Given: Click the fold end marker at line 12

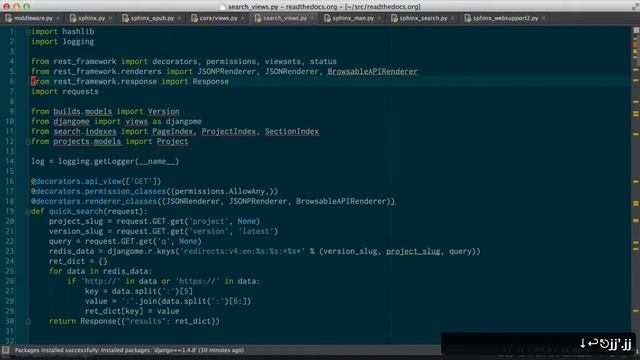Looking at the screenshot, I should [x=28, y=142].
